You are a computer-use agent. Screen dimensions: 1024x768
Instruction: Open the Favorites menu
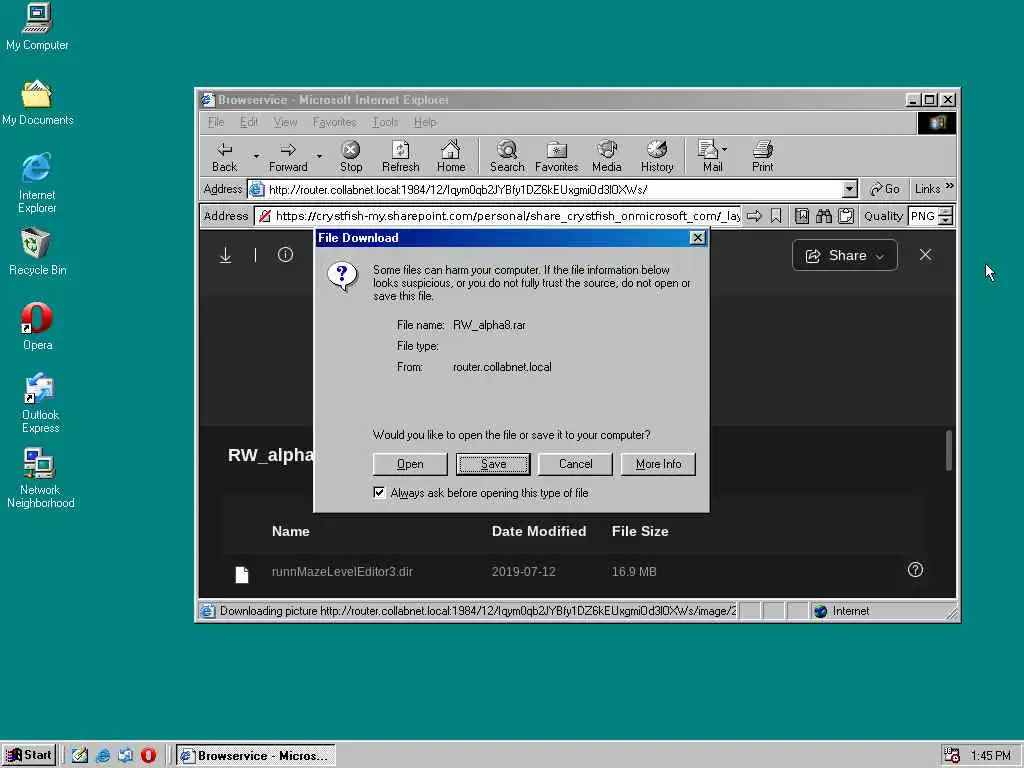click(x=334, y=122)
